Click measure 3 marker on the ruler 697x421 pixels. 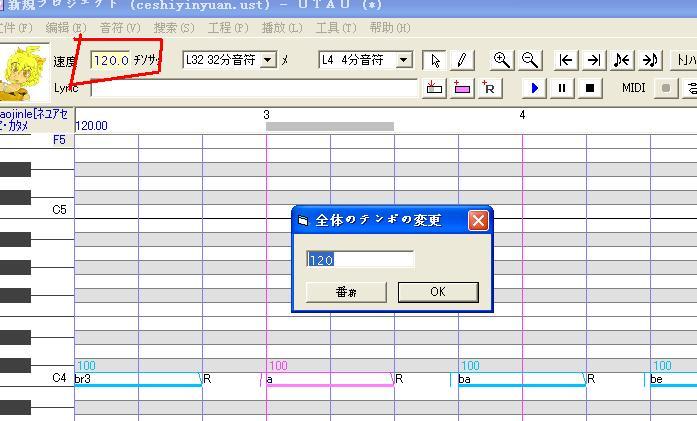266,115
